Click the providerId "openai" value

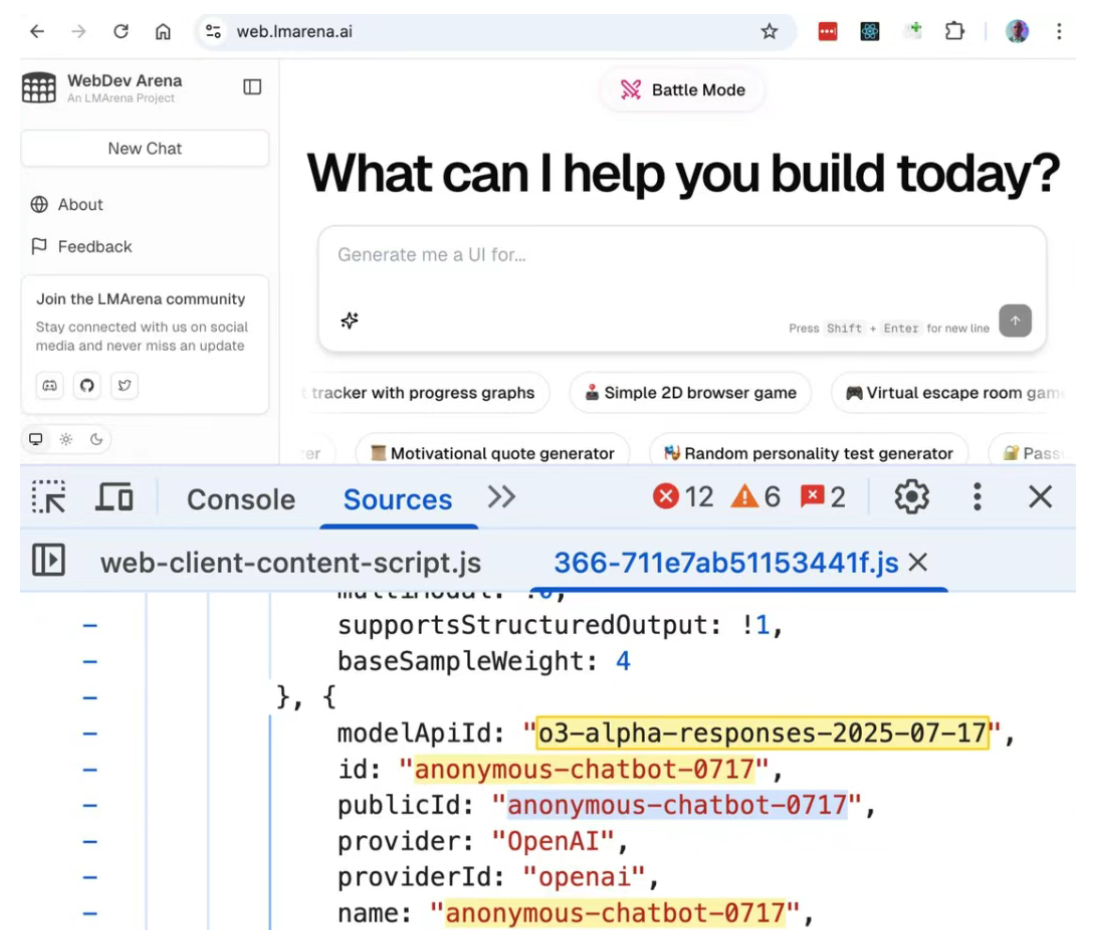[x=584, y=877]
